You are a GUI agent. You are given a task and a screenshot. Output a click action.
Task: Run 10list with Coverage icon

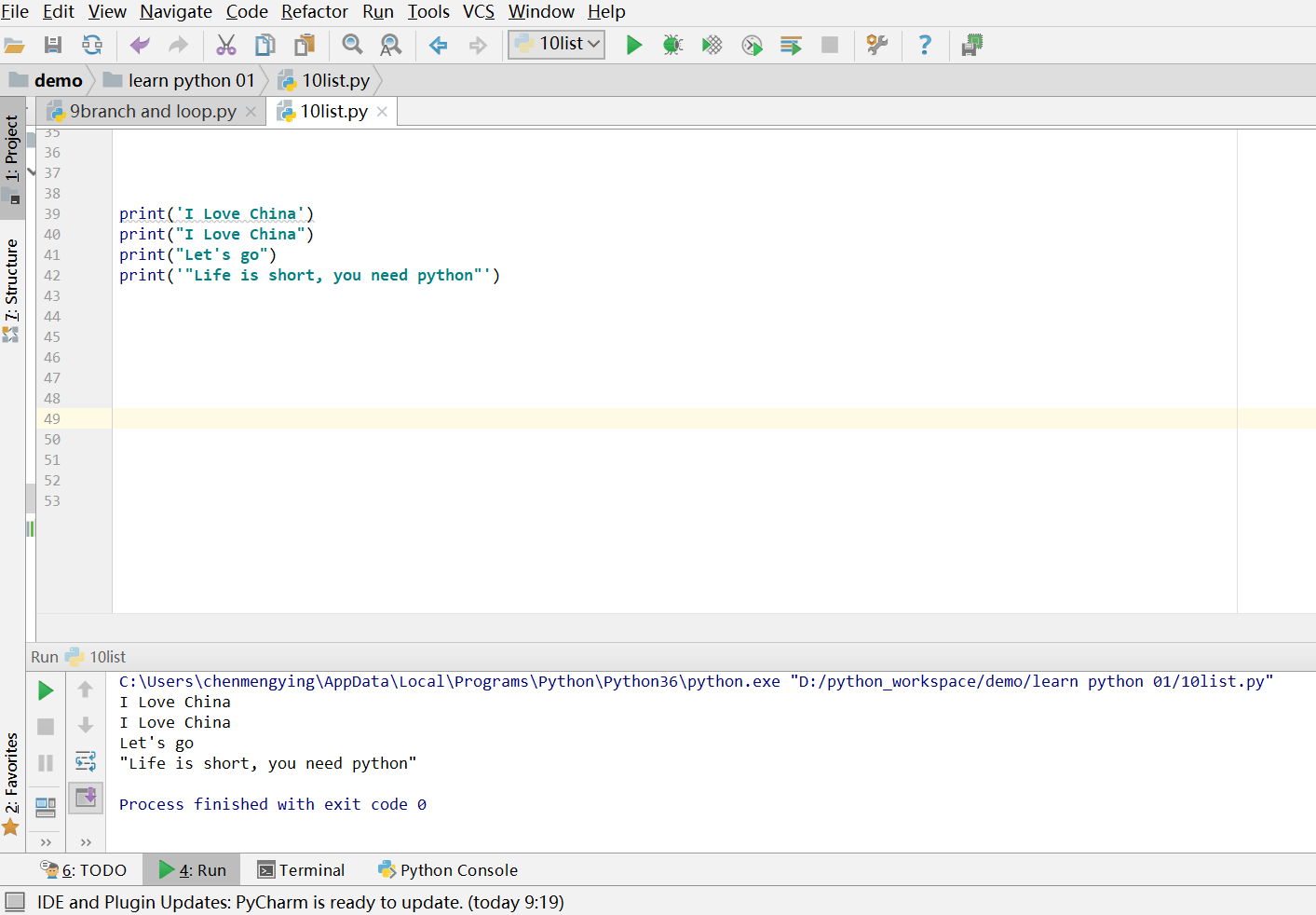click(x=712, y=45)
